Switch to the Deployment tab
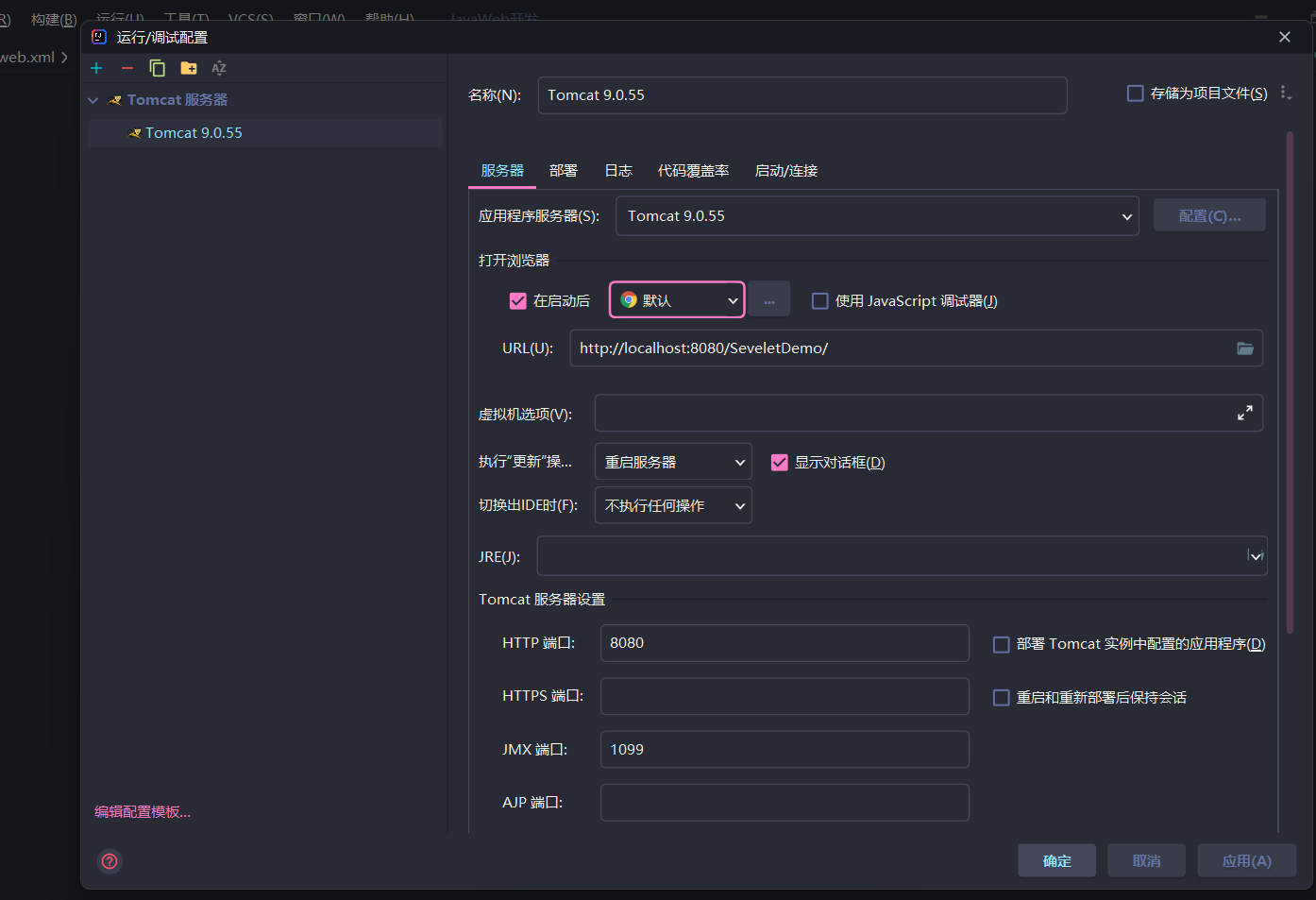 564,171
